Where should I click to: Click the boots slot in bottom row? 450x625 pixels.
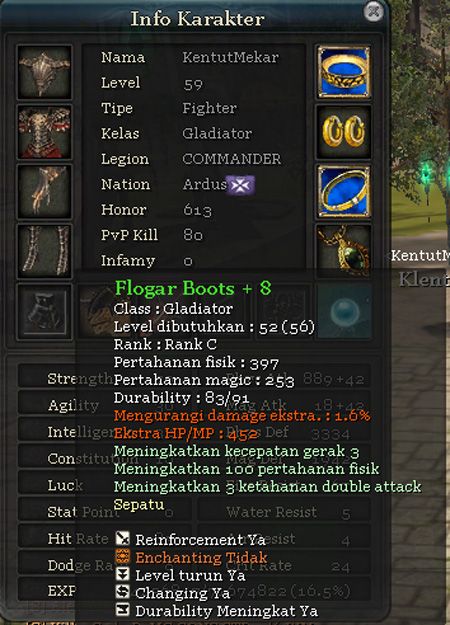pos(44,312)
